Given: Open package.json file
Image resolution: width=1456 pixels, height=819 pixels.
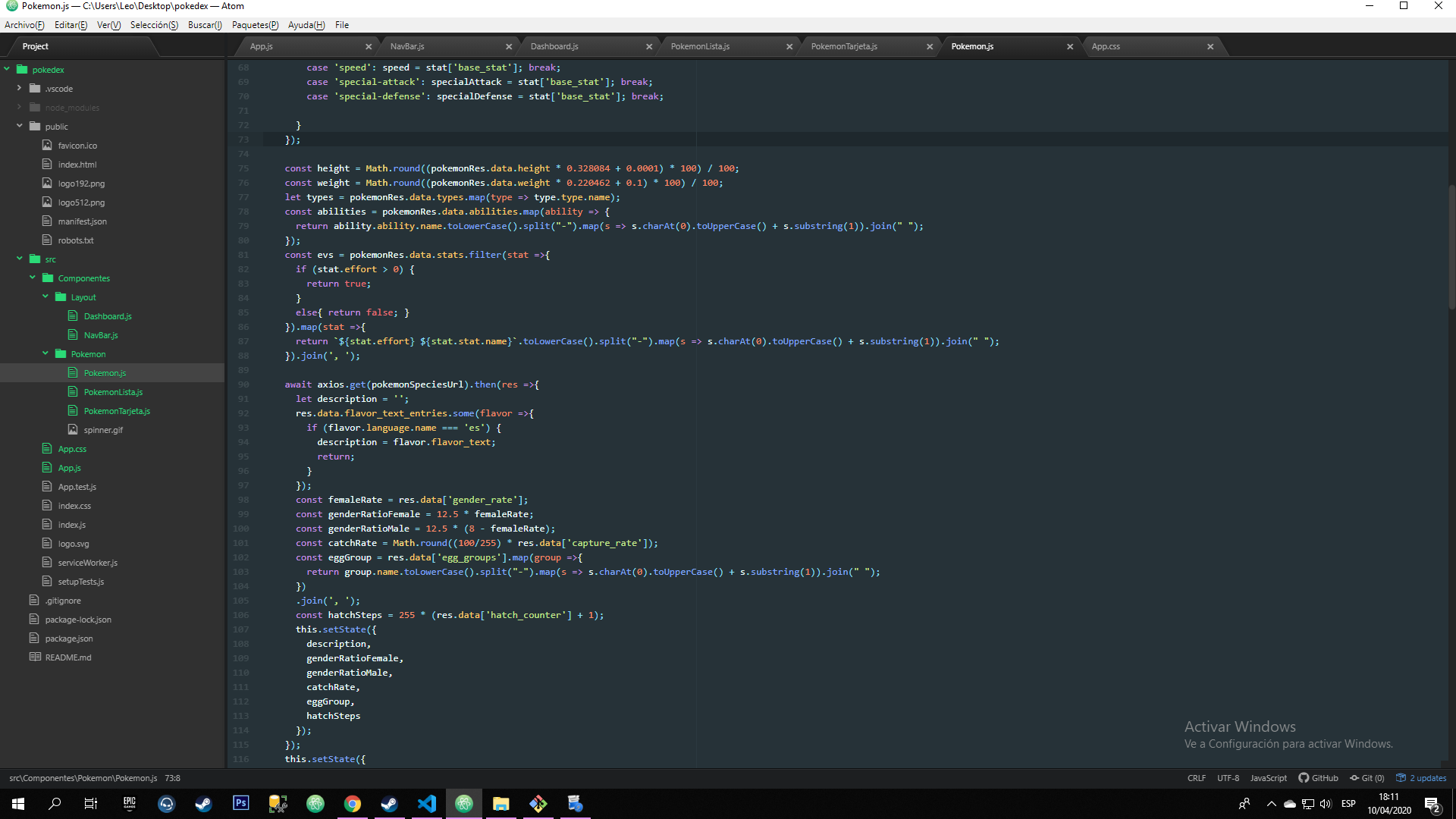Looking at the screenshot, I should pyautogui.click(x=69, y=639).
